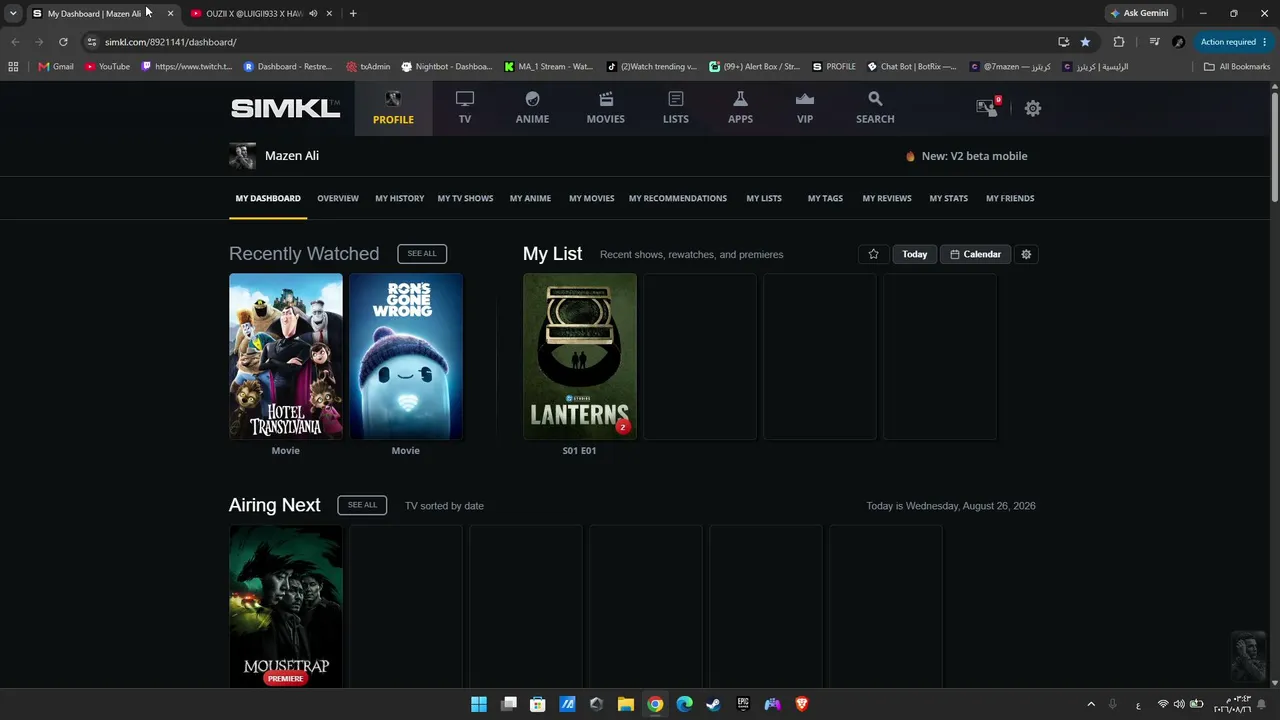Open a new browser tab
1280x720 pixels.
coord(353,14)
